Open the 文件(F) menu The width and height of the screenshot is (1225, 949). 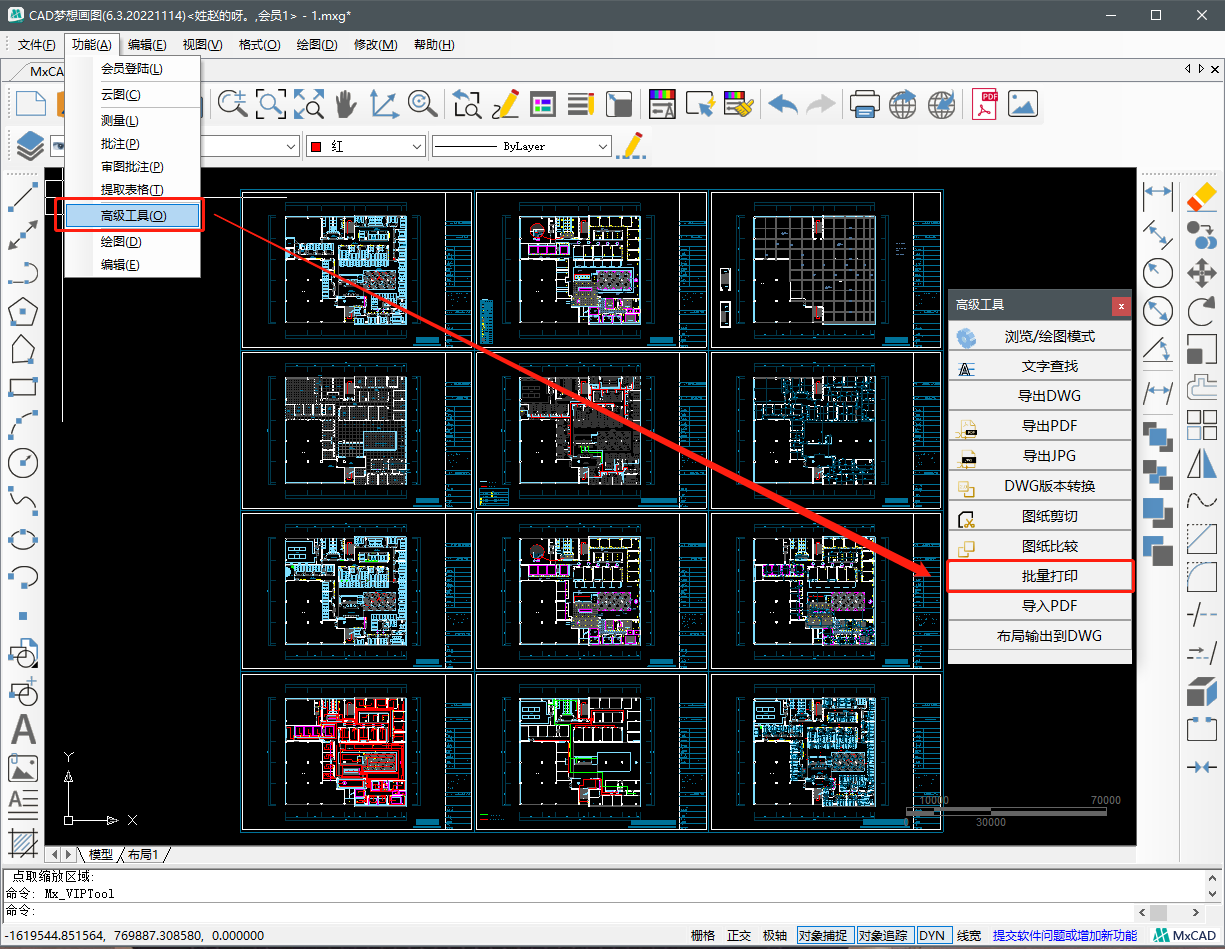pyautogui.click(x=37, y=45)
